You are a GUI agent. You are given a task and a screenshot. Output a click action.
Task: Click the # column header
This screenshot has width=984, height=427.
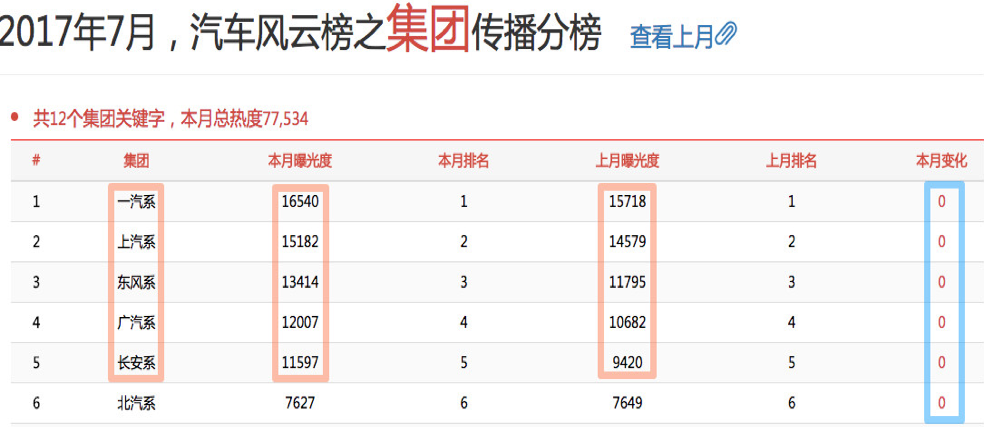(36, 161)
